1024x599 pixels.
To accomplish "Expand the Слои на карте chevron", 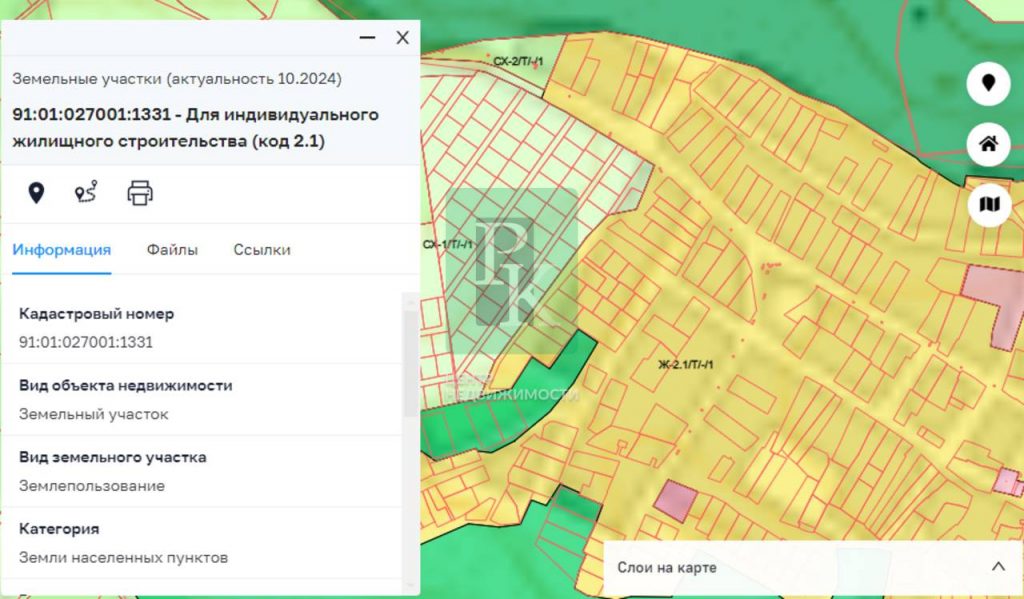I will (997, 567).
